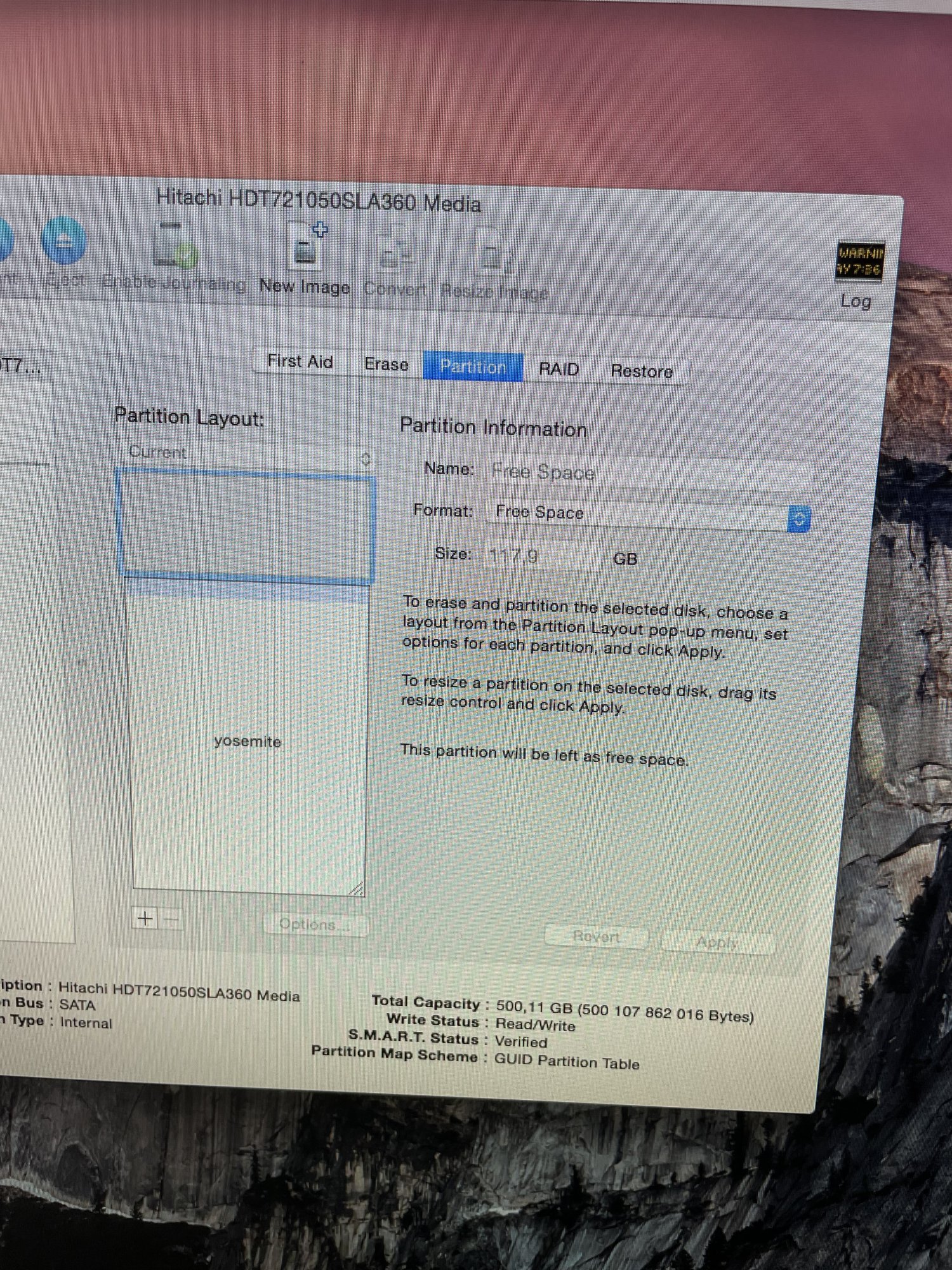The image size is (952, 1270).
Task: Click the Name field showing Free Space
Action: [x=649, y=473]
